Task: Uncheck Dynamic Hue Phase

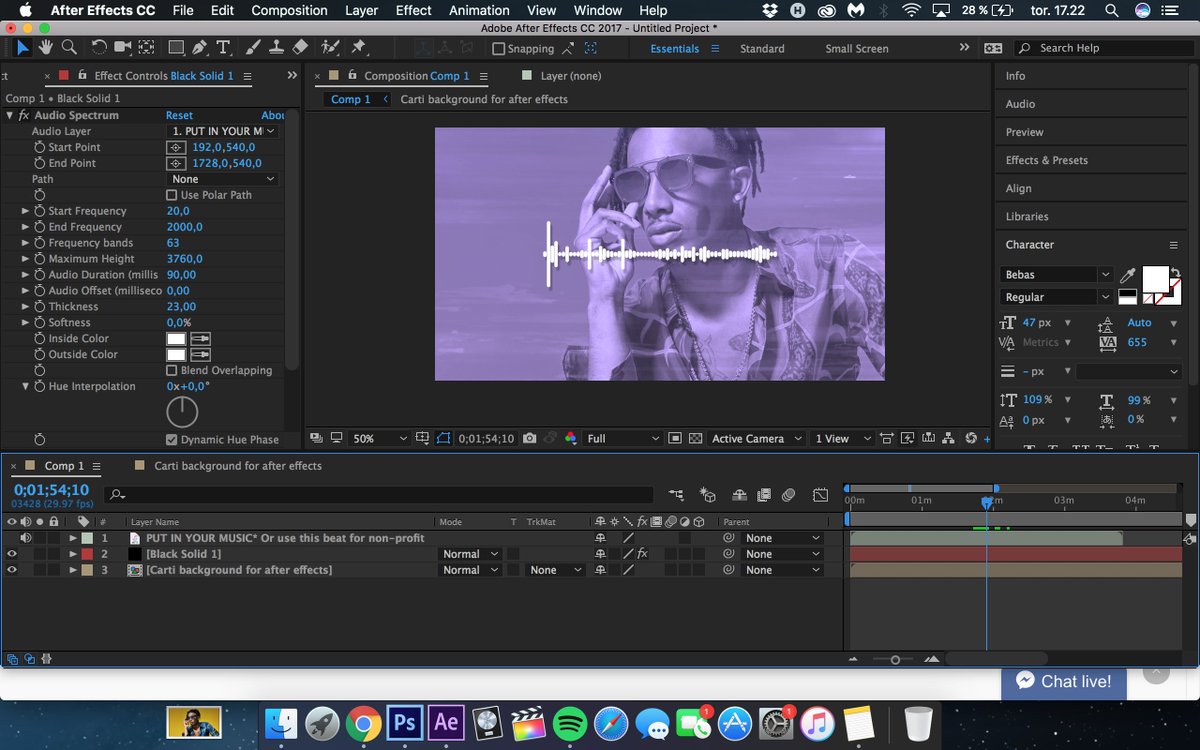Action: (171, 440)
